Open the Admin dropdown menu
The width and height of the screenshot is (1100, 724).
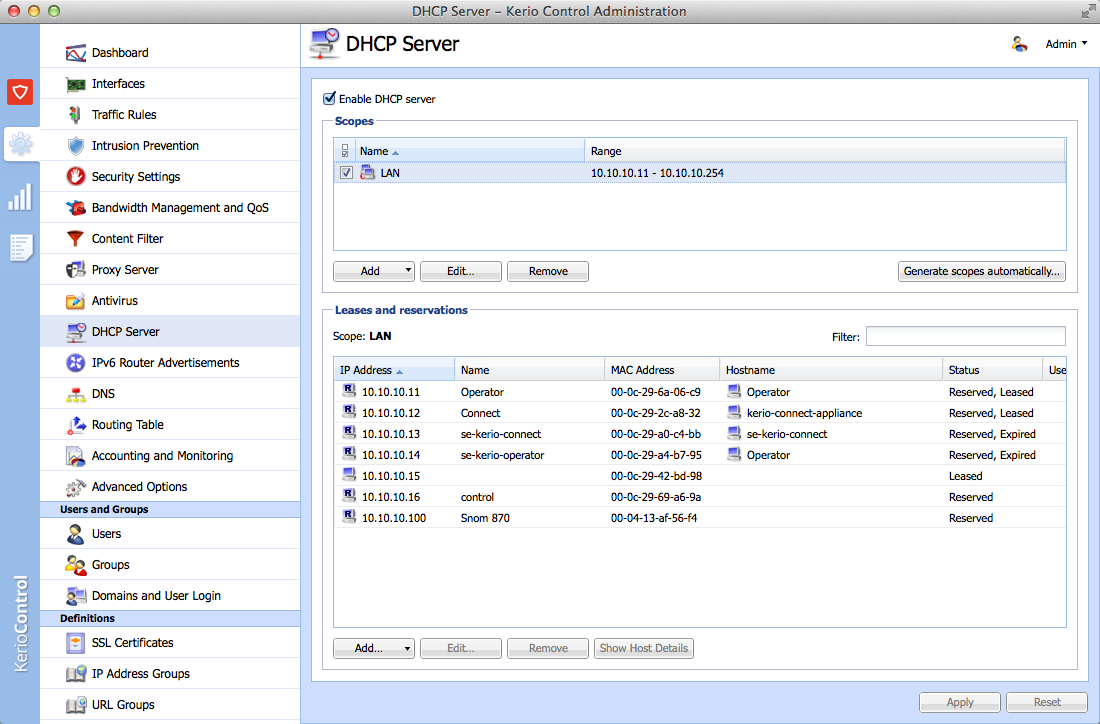(x=1066, y=44)
